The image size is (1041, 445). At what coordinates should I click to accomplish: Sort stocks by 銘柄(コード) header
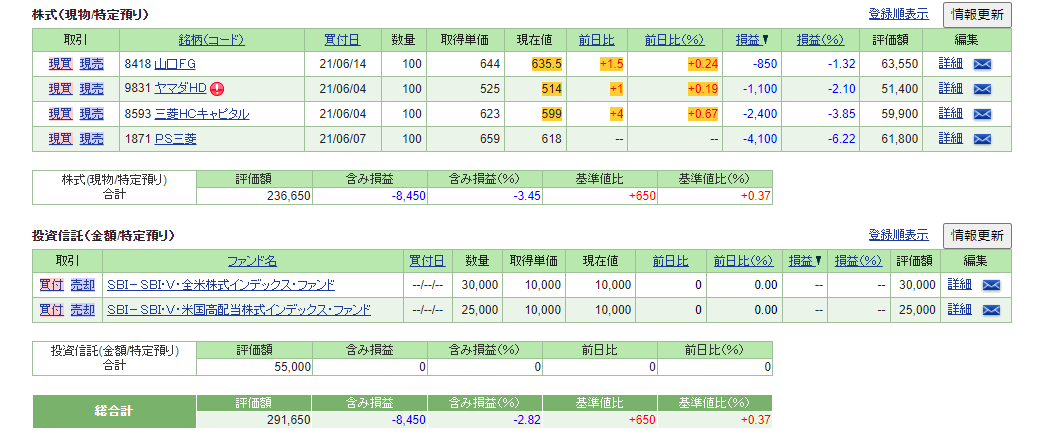click(212, 40)
